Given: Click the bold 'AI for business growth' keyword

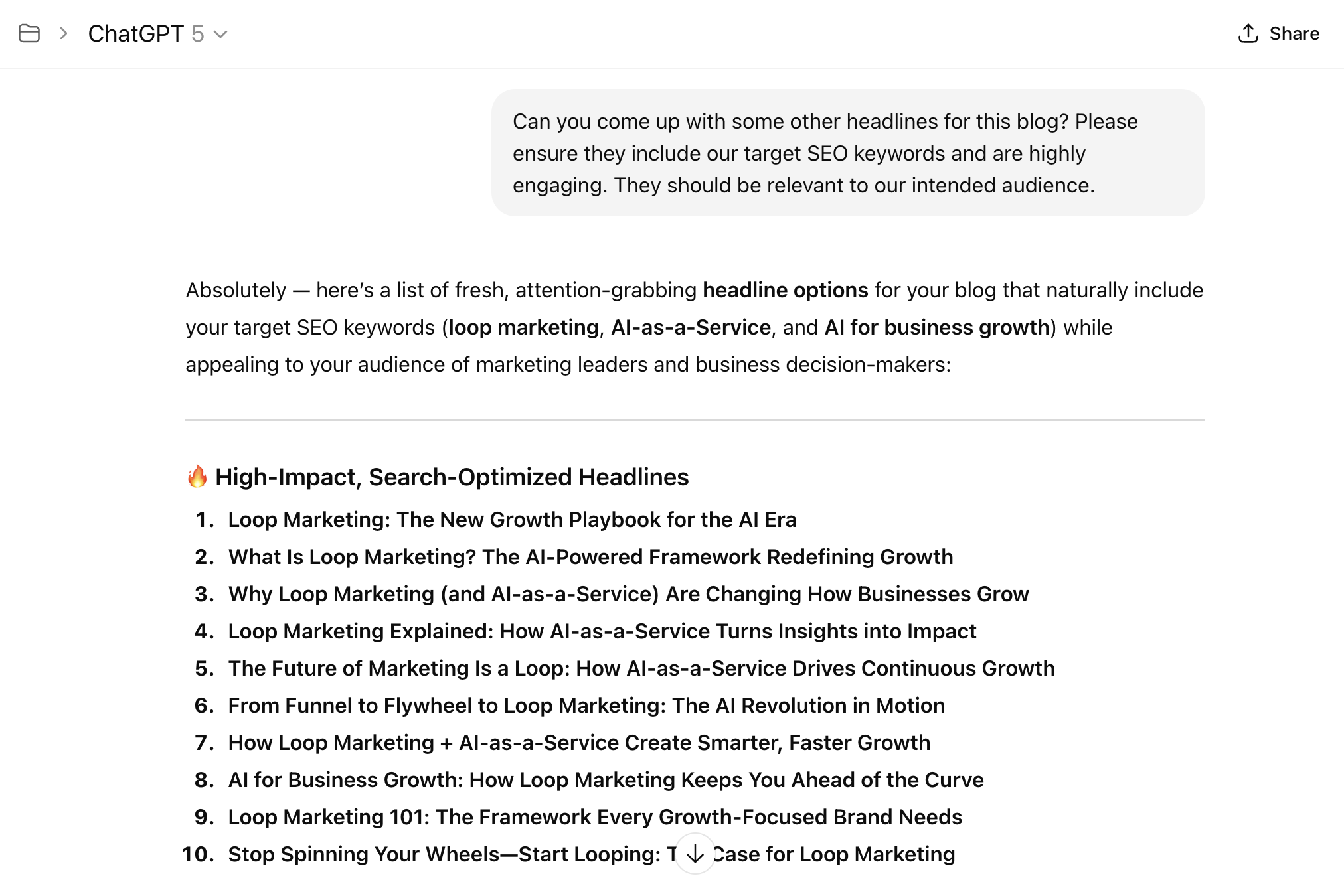Looking at the screenshot, I should click(x=936, y=327).
